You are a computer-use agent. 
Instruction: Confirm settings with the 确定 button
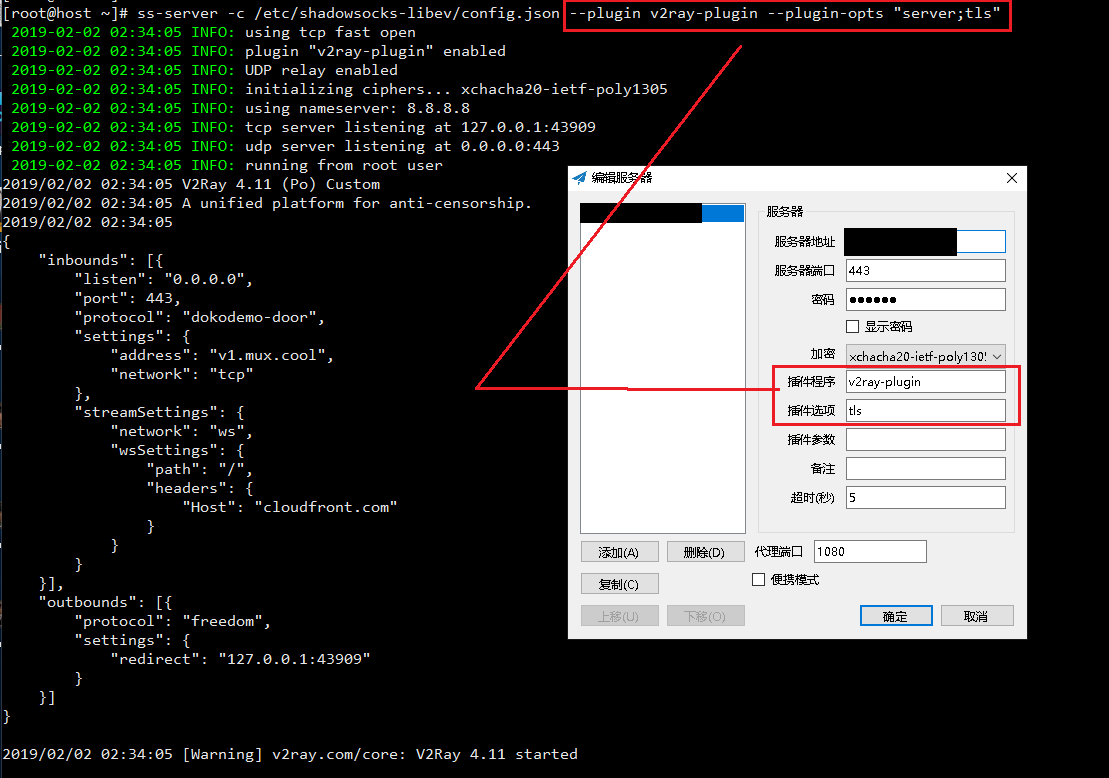tap(895, 615)
